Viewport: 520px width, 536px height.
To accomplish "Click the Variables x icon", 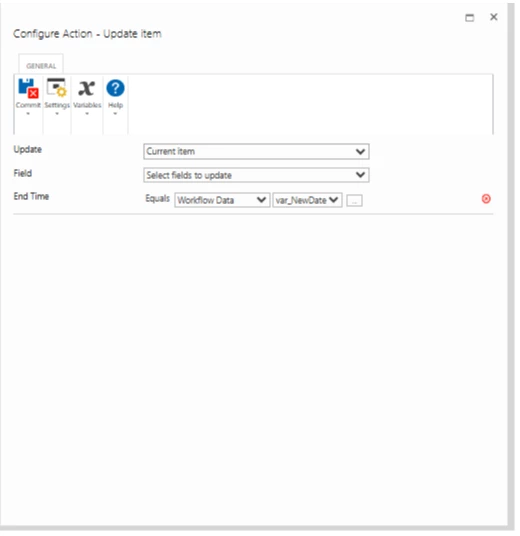I will [86, 88].
